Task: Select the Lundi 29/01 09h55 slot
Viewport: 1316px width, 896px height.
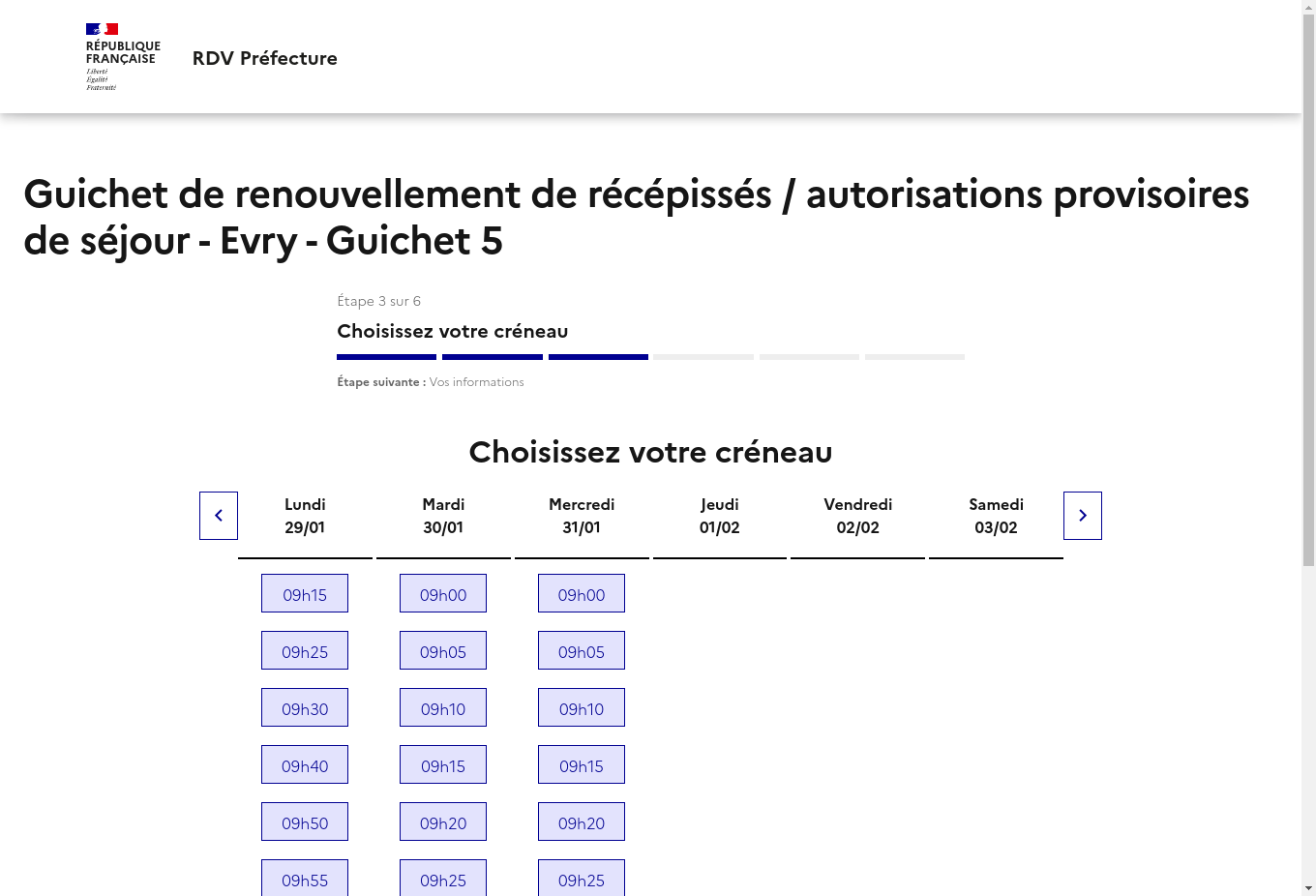Action: (305, 879)
